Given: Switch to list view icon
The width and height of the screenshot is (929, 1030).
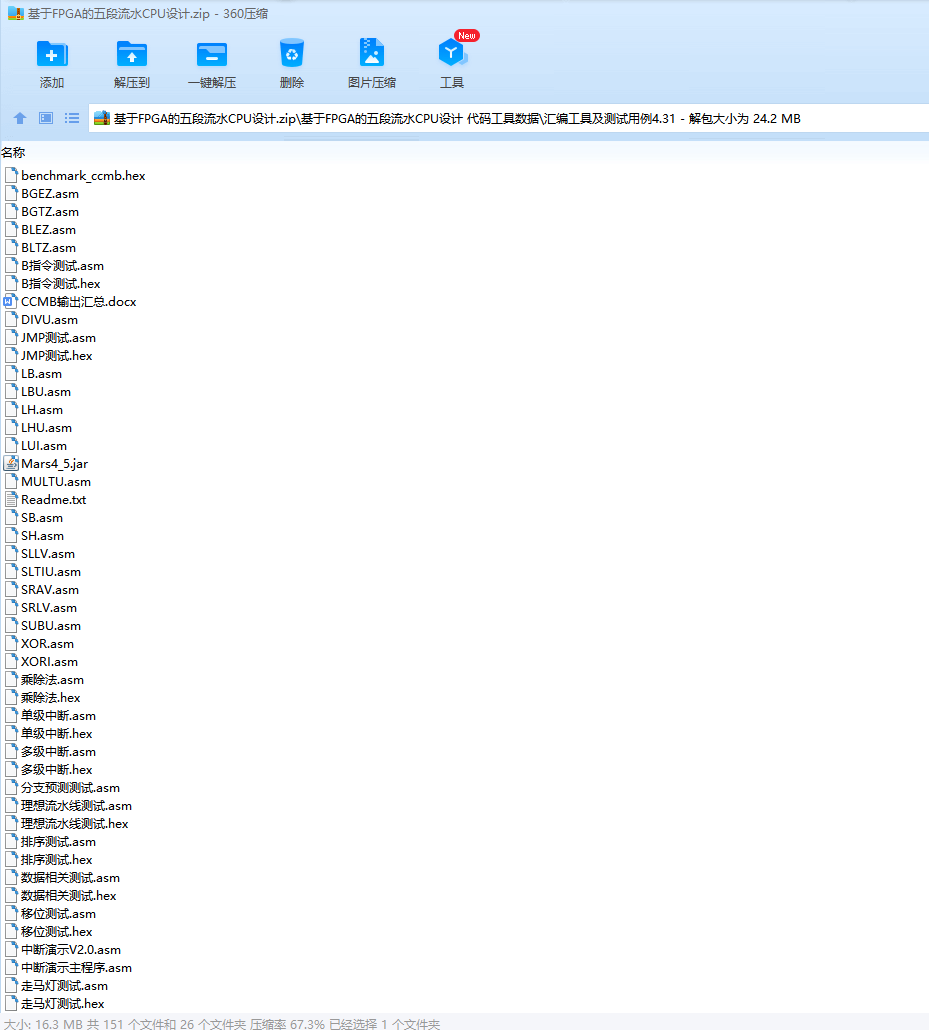Looking at the screenshot, I should (x=72, y=118).
